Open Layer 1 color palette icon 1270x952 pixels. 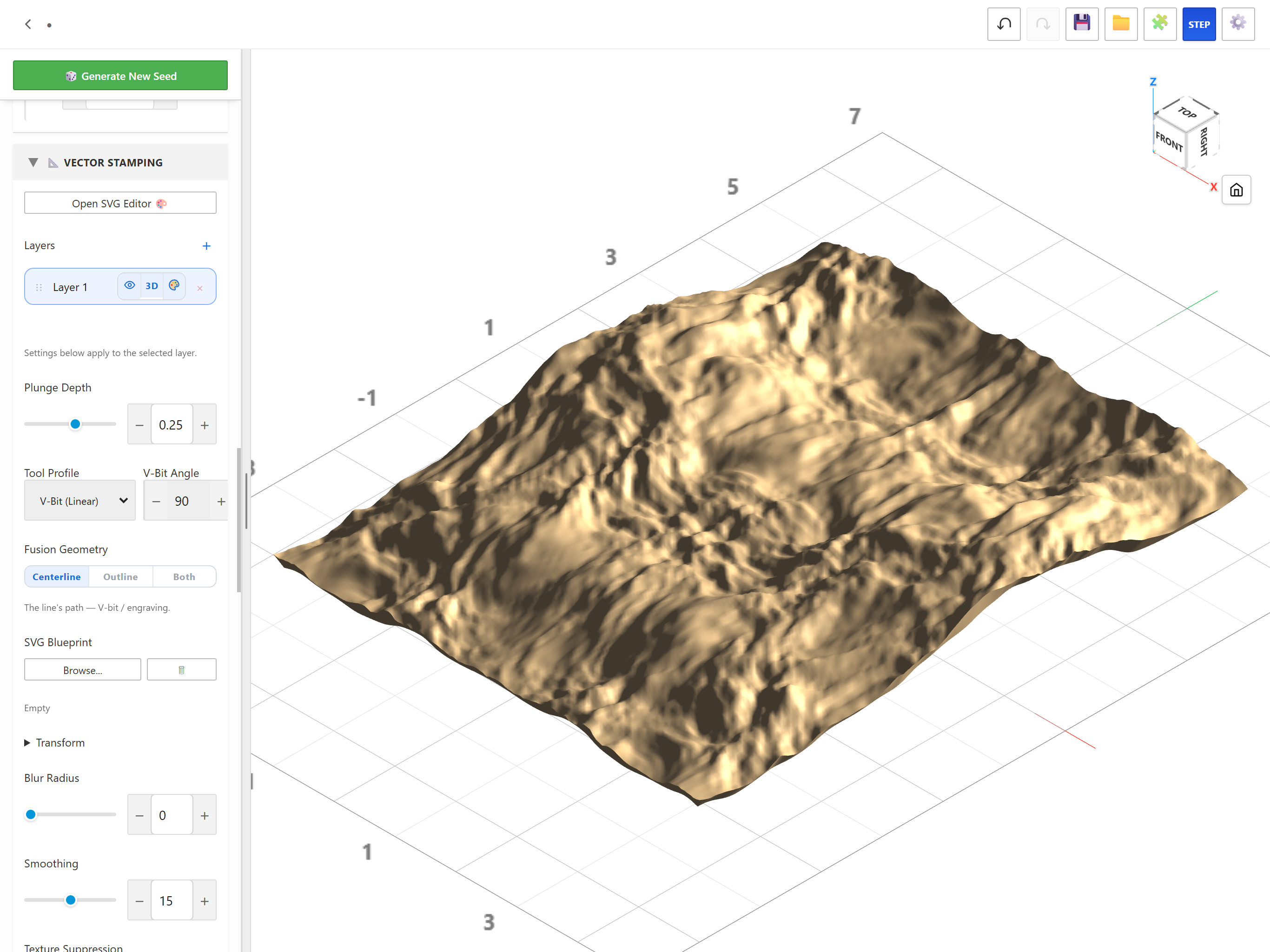click(174, 285)
